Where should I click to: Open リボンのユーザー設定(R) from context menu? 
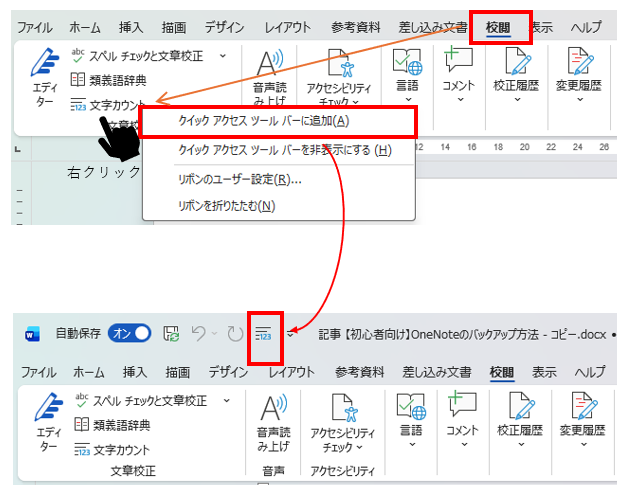tap(239, 180)
